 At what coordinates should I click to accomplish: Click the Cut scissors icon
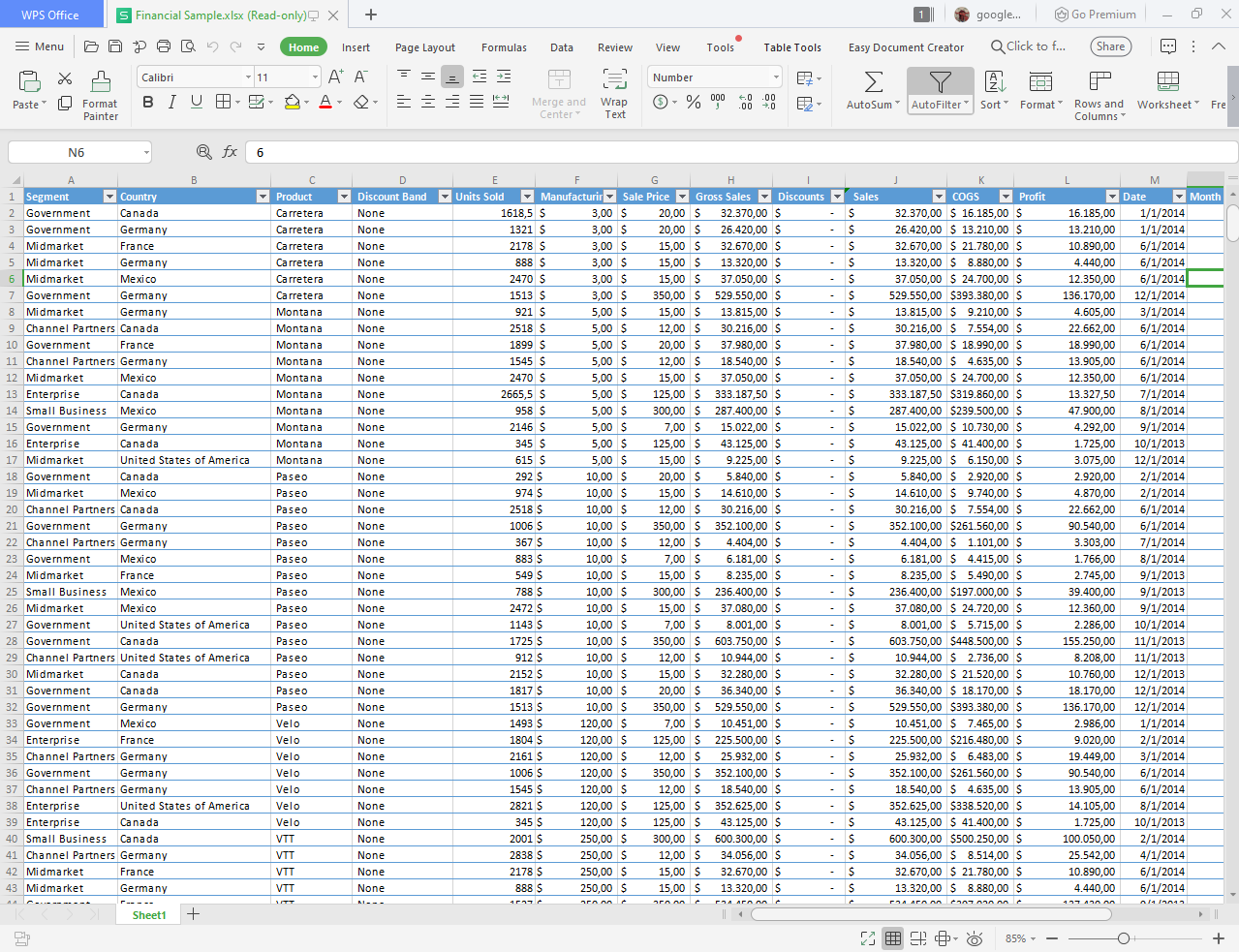click(65, 78)
